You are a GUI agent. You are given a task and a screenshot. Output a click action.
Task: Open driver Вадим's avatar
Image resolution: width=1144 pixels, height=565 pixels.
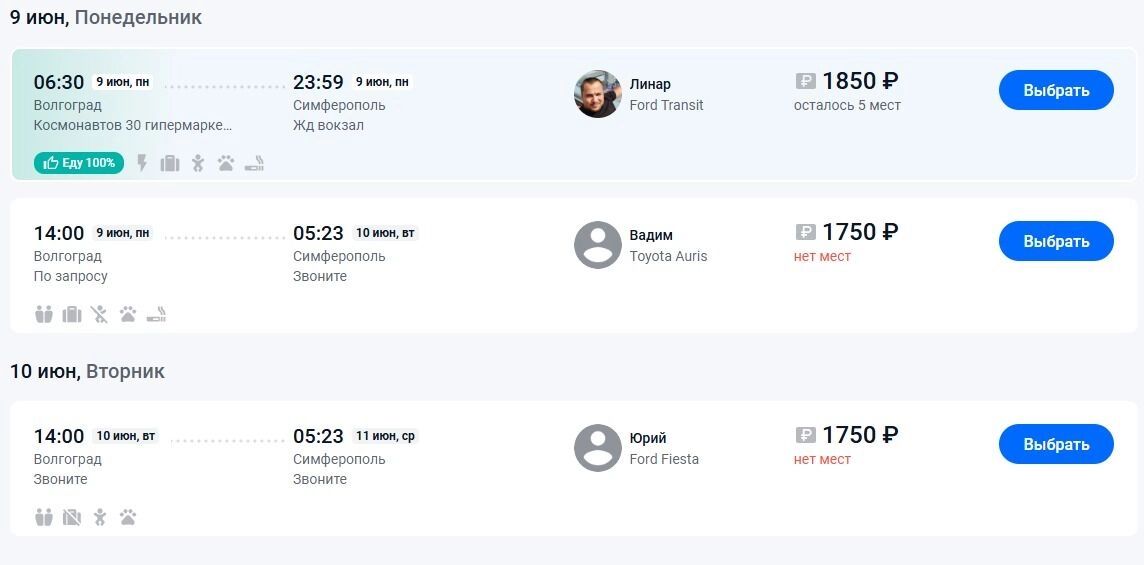coord(598,245)
